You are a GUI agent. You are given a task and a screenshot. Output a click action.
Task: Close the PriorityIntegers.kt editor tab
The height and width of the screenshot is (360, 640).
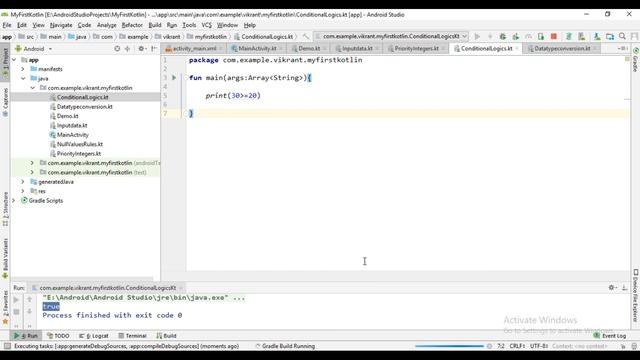(443, 49)
